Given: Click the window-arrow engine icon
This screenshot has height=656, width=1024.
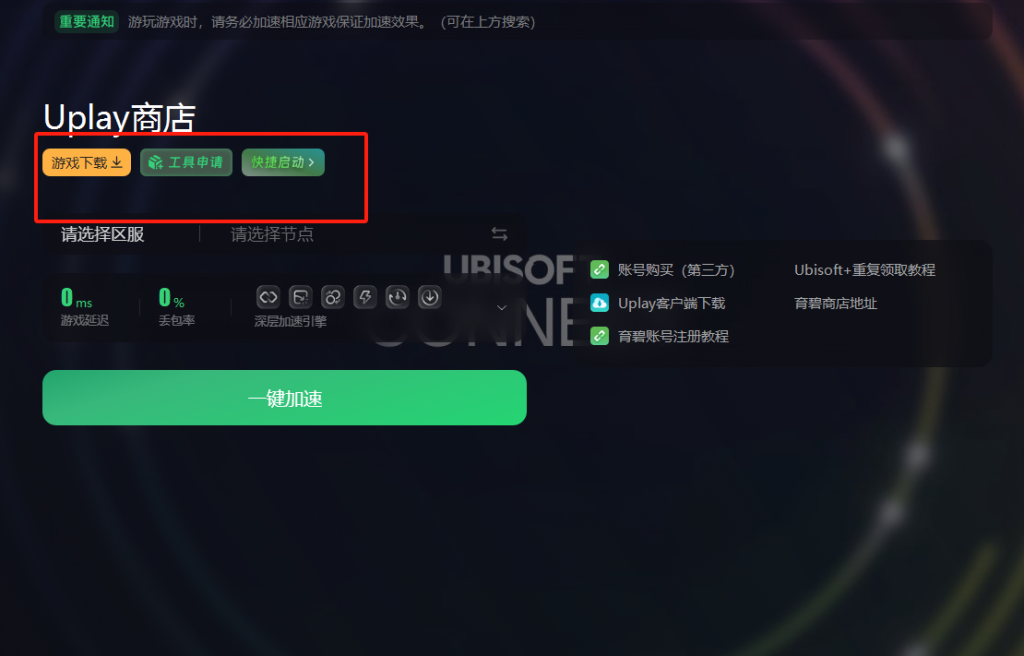Looking at the screenshot, I should point(300,297).
